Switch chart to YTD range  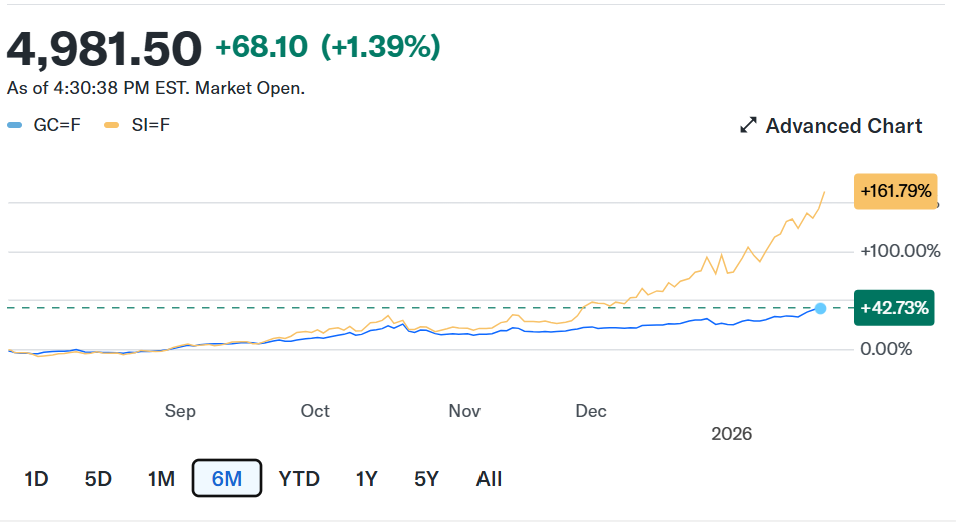click(299, 479)
